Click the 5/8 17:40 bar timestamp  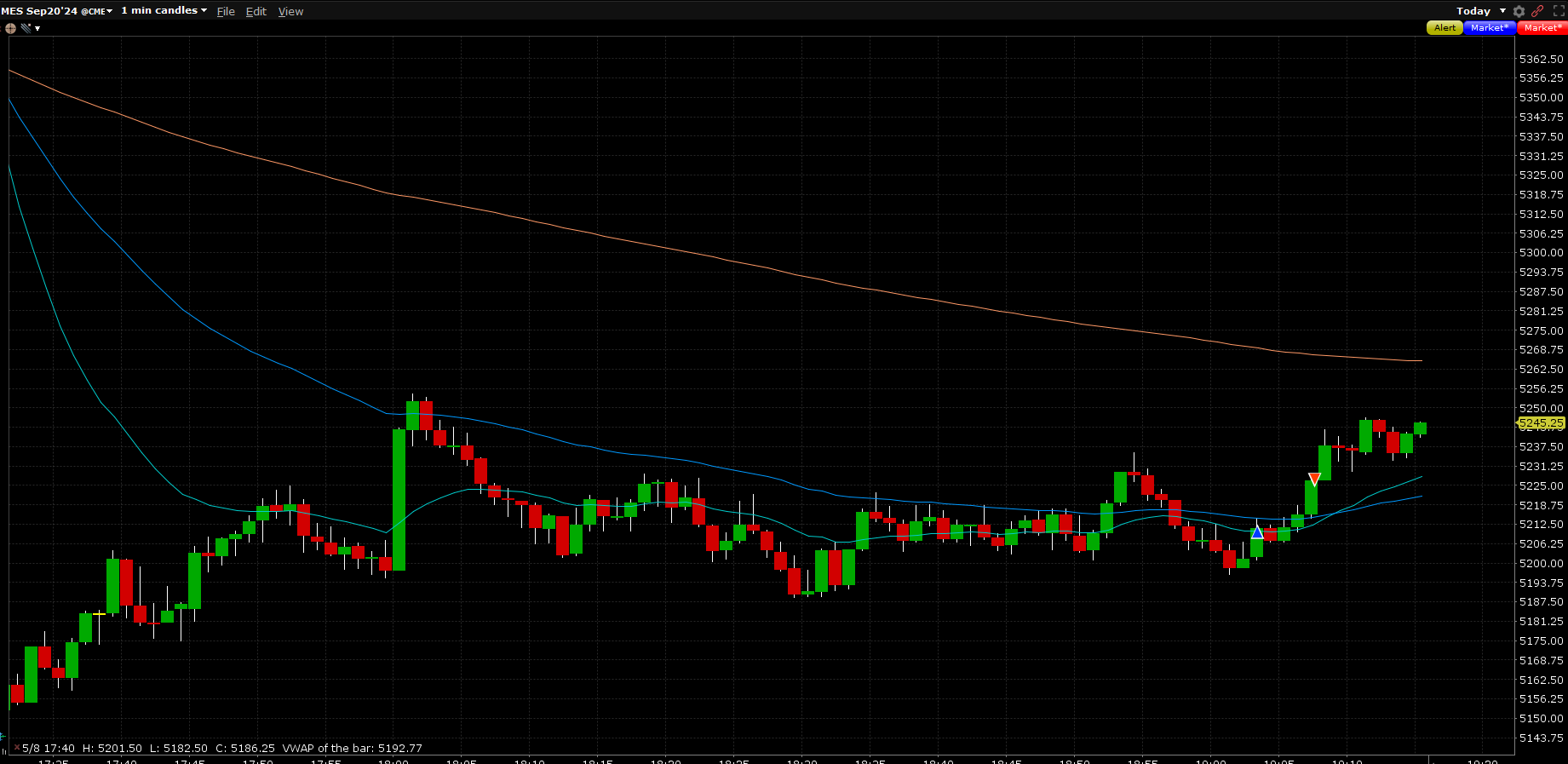pos(49,749)
